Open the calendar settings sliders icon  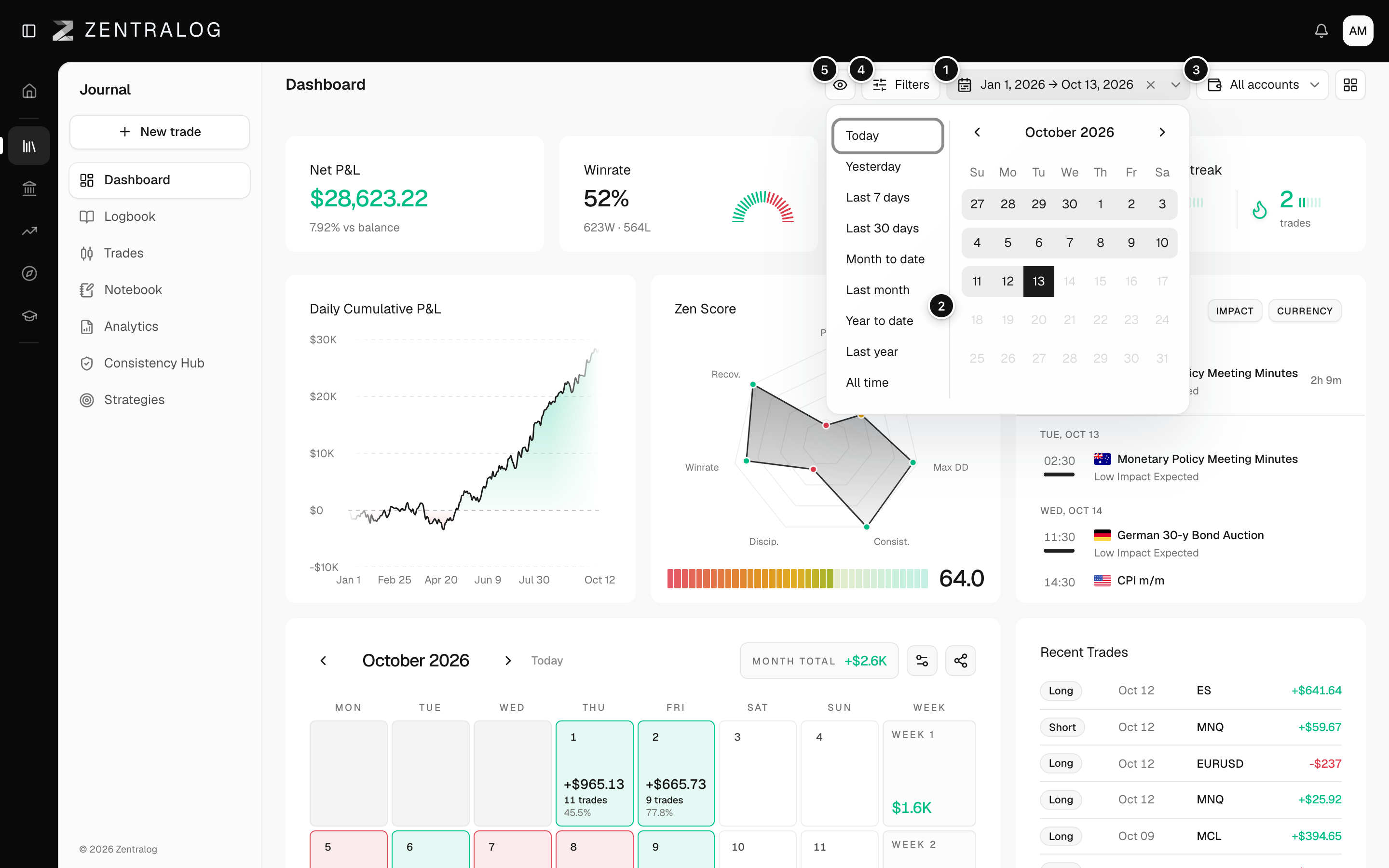[x=922, y=661]
